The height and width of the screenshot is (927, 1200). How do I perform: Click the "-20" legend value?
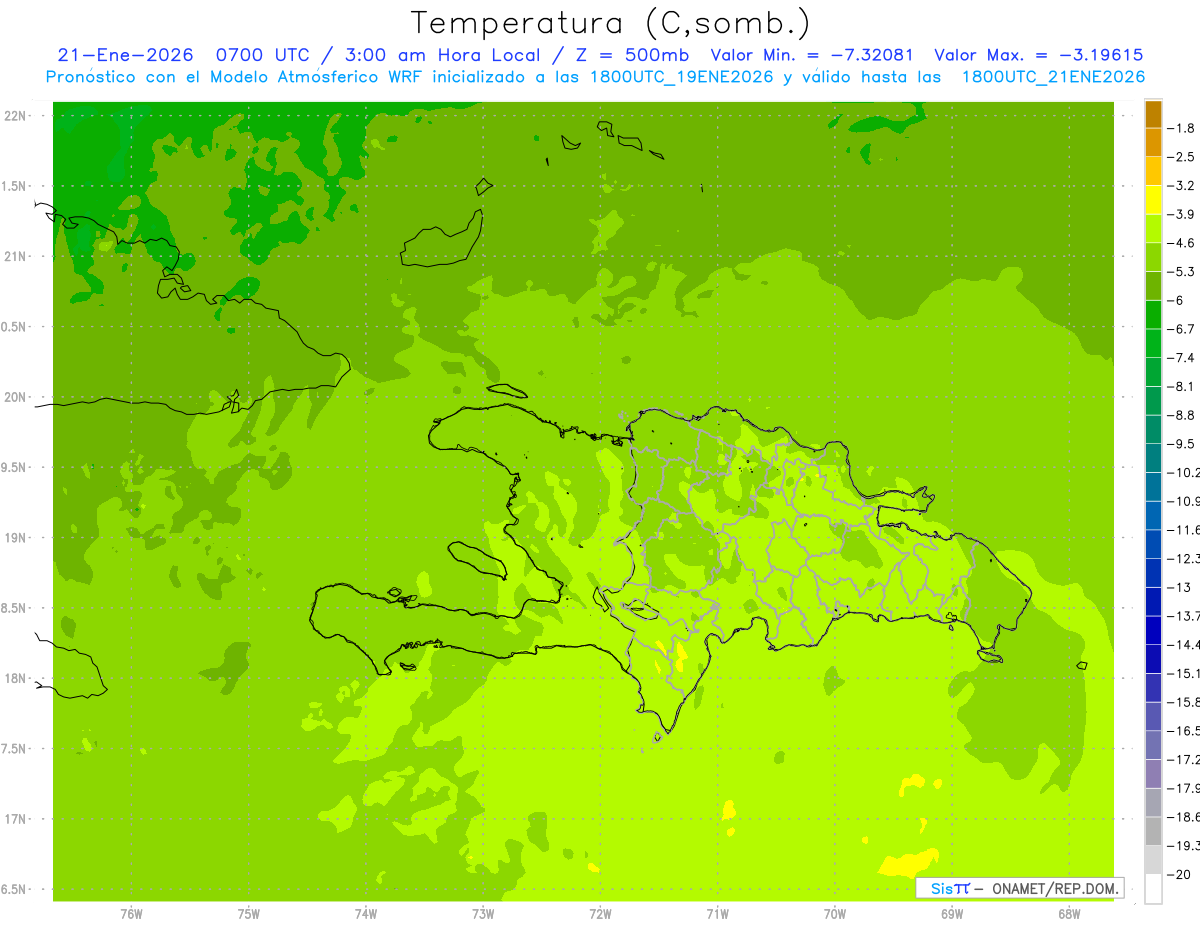coord(1180,874)
